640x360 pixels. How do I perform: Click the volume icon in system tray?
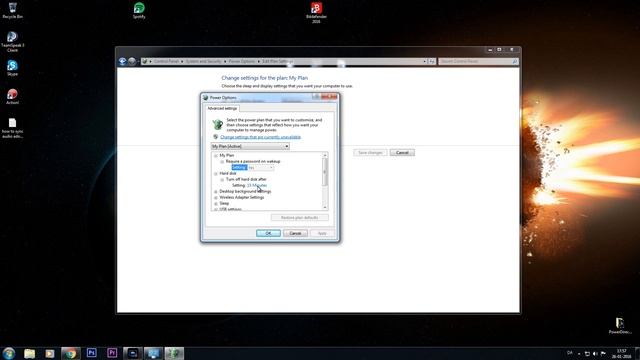(595, 353)
